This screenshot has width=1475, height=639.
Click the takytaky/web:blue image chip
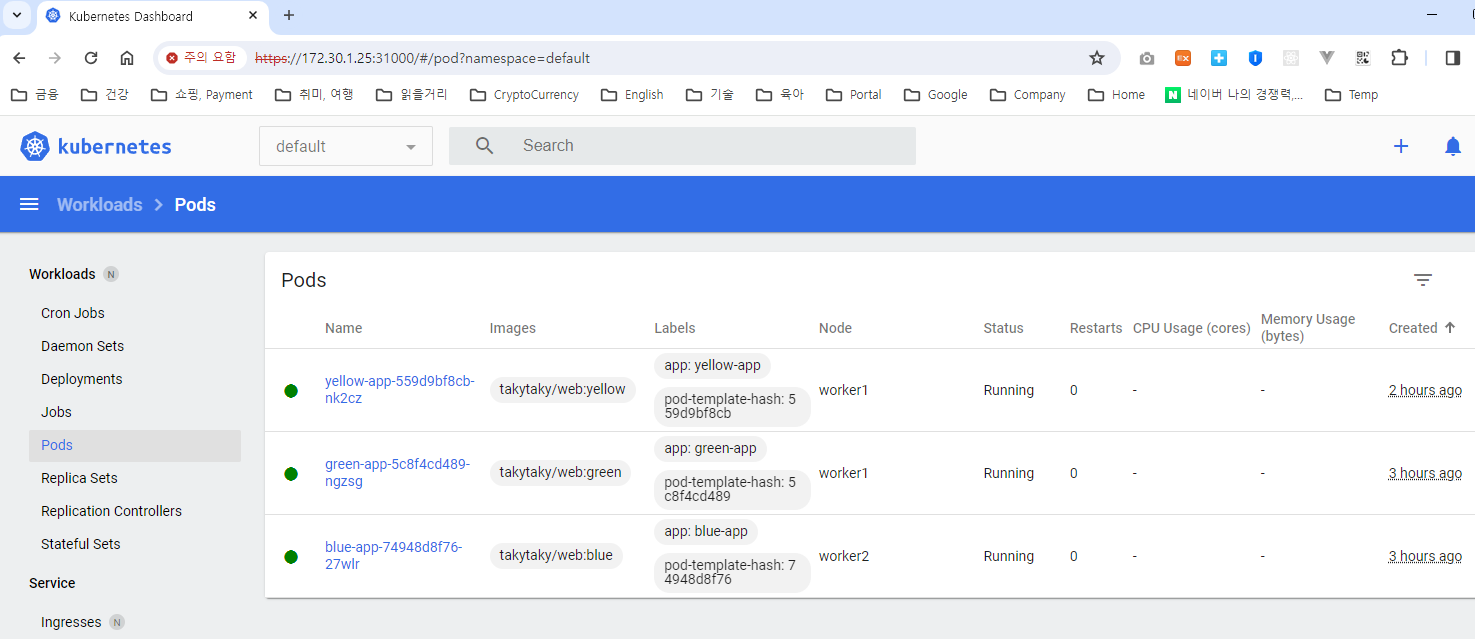556,556
